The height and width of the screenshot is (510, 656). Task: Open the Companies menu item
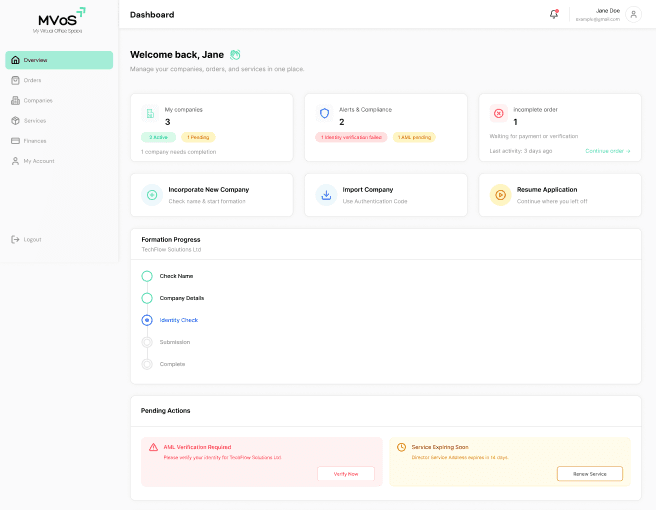point(59,100)
